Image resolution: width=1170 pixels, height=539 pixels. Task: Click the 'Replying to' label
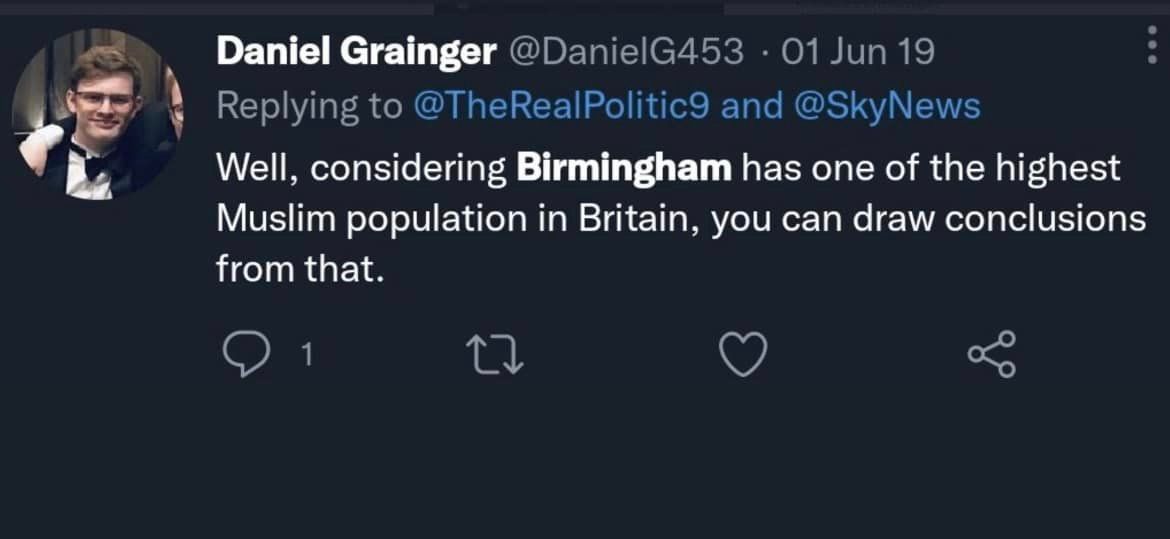pos(308,107)
